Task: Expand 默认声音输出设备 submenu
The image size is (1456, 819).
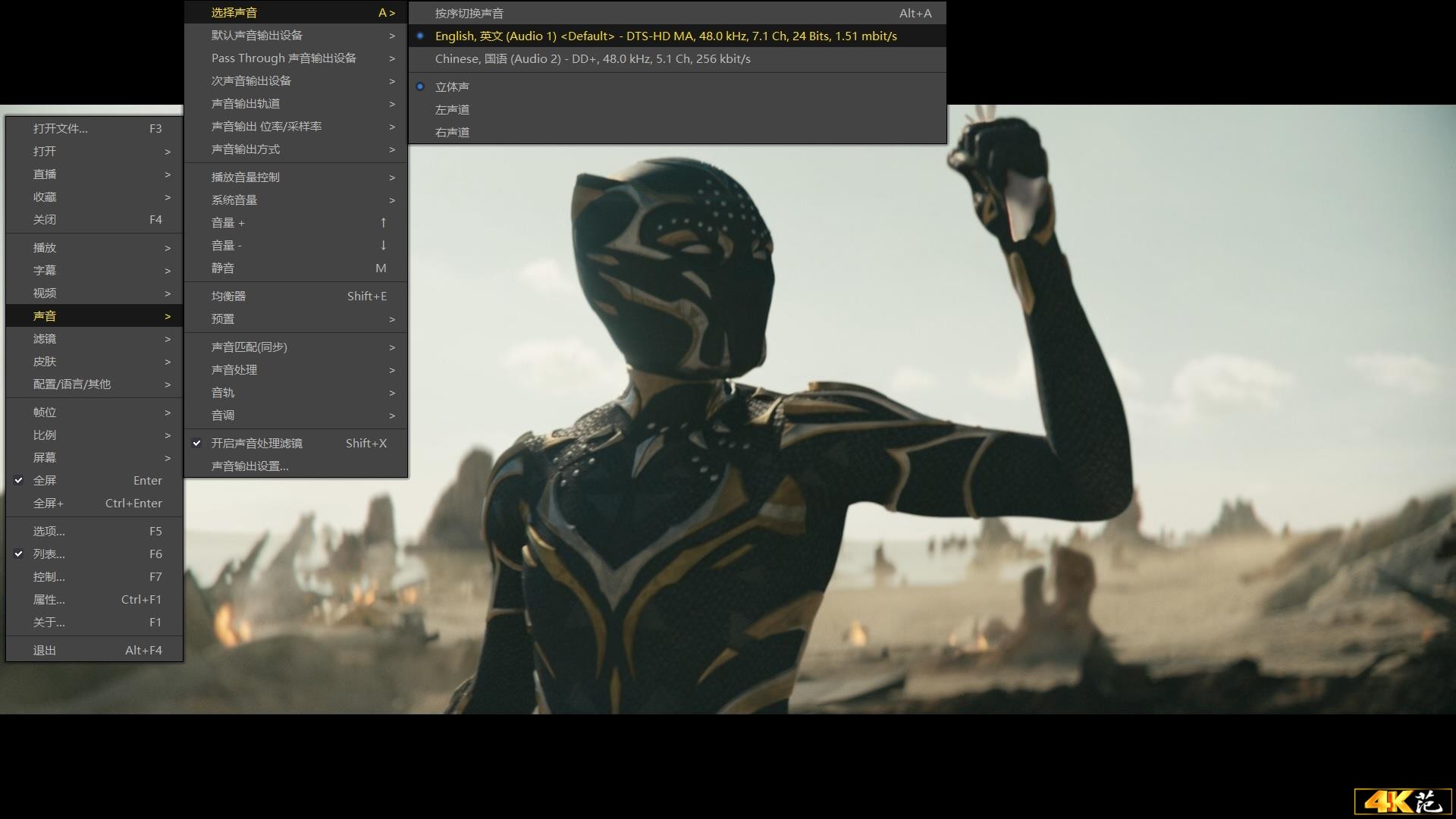Action: 296,35
